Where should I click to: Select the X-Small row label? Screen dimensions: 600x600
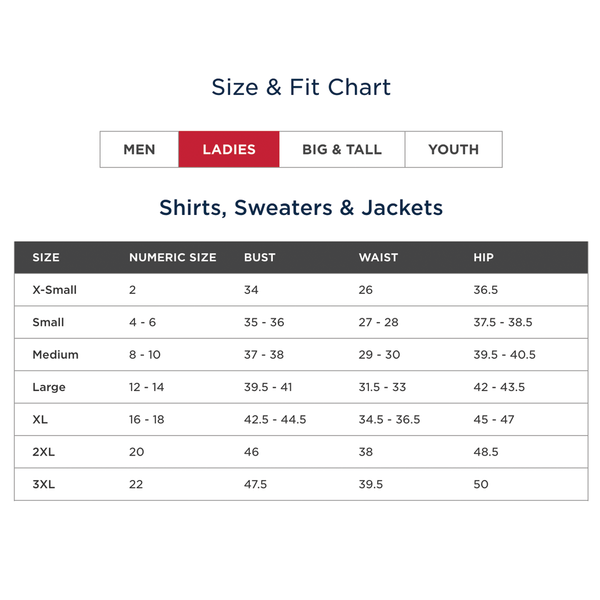(54, 290)
